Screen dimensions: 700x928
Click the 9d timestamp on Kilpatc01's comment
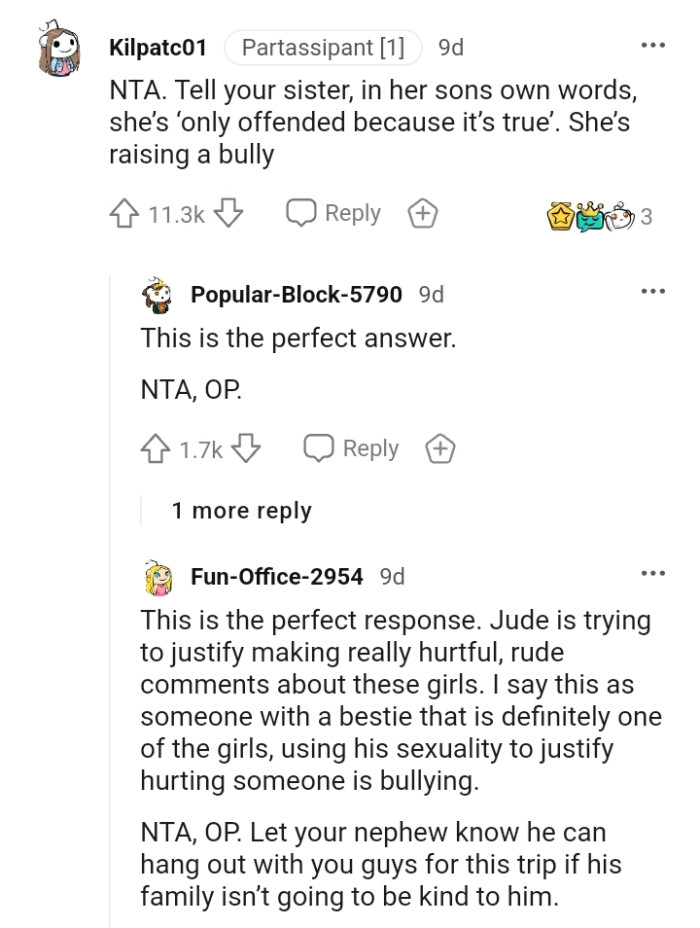[452, 46]
